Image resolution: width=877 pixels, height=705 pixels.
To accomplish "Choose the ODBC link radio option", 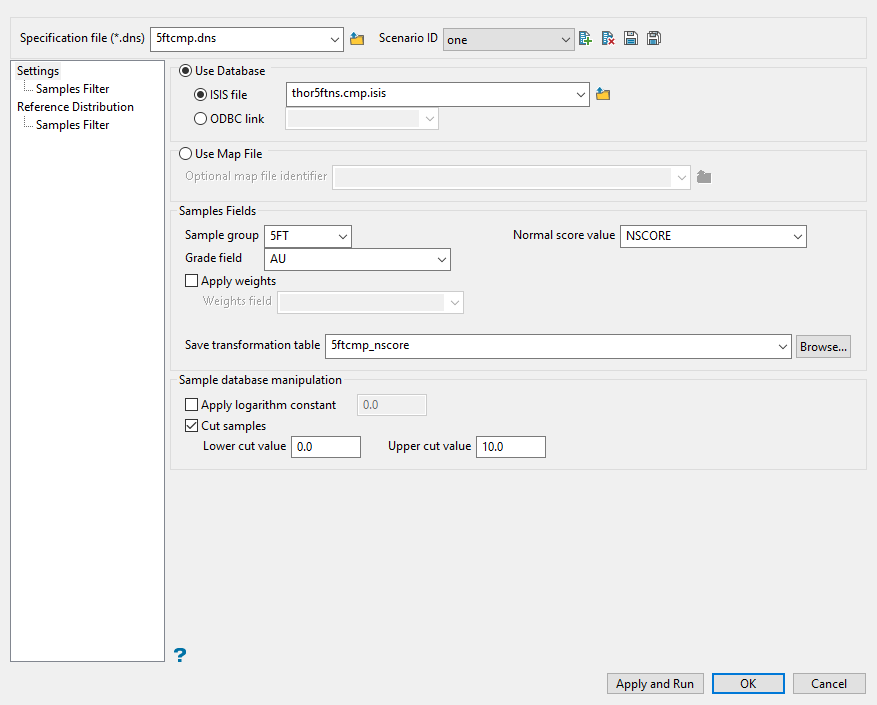I will click(x=200, y=119).
